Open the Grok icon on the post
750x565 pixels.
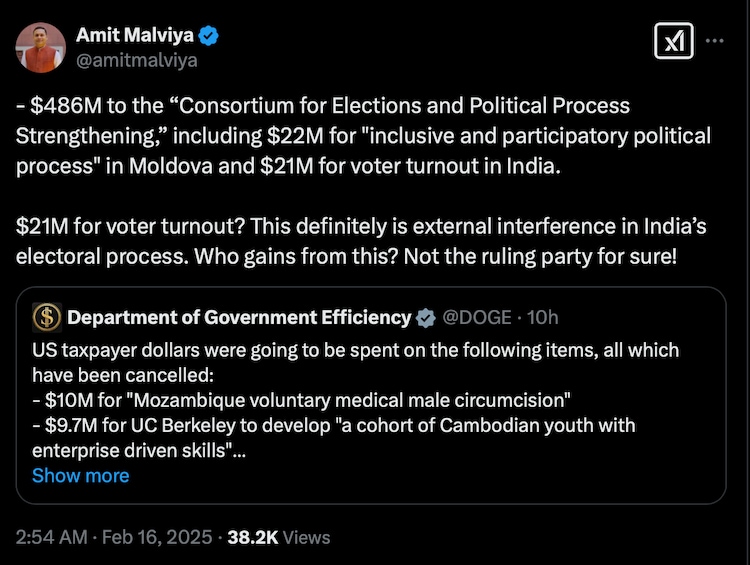coord(672,41)
